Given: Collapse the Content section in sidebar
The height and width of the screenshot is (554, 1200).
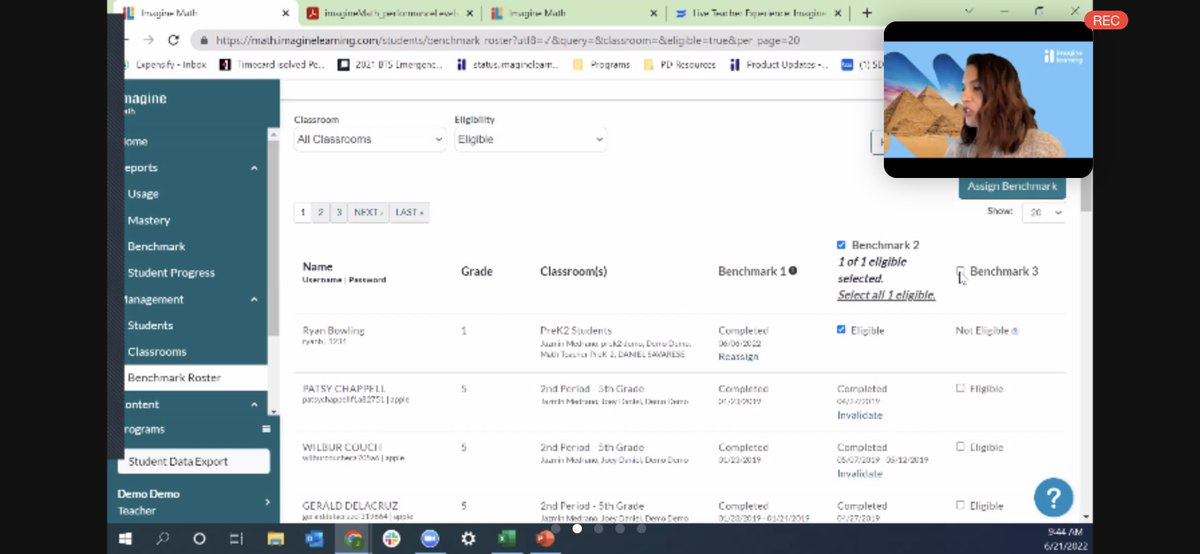Looking at the screenshot, I should [254, 405].
